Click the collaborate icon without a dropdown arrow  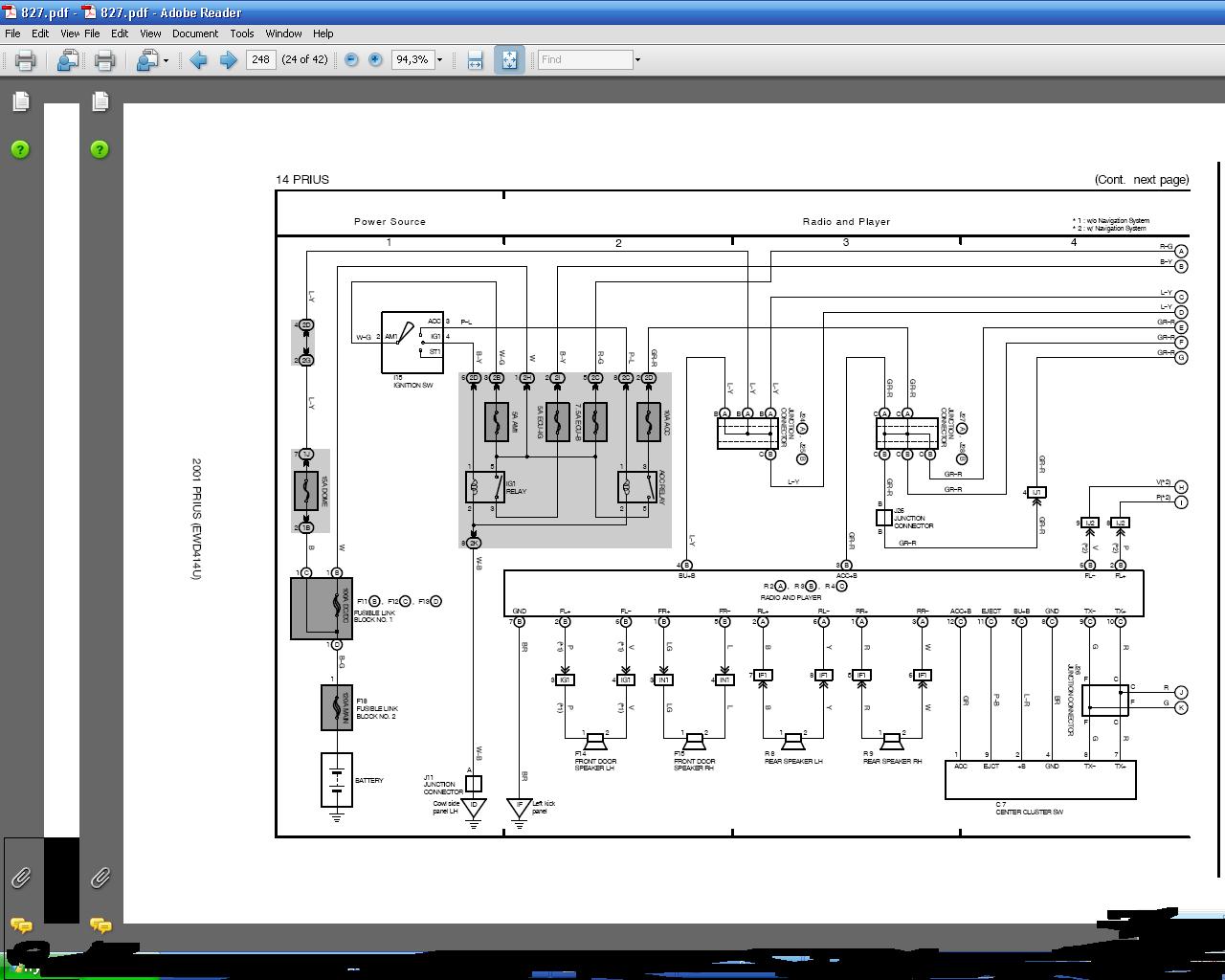67,60
